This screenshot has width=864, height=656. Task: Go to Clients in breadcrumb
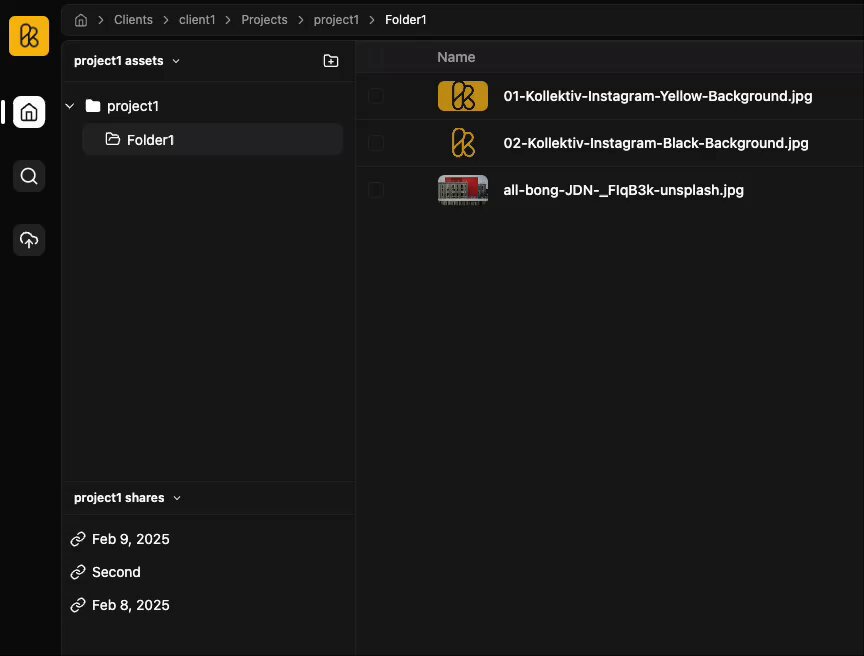[133, 20]
